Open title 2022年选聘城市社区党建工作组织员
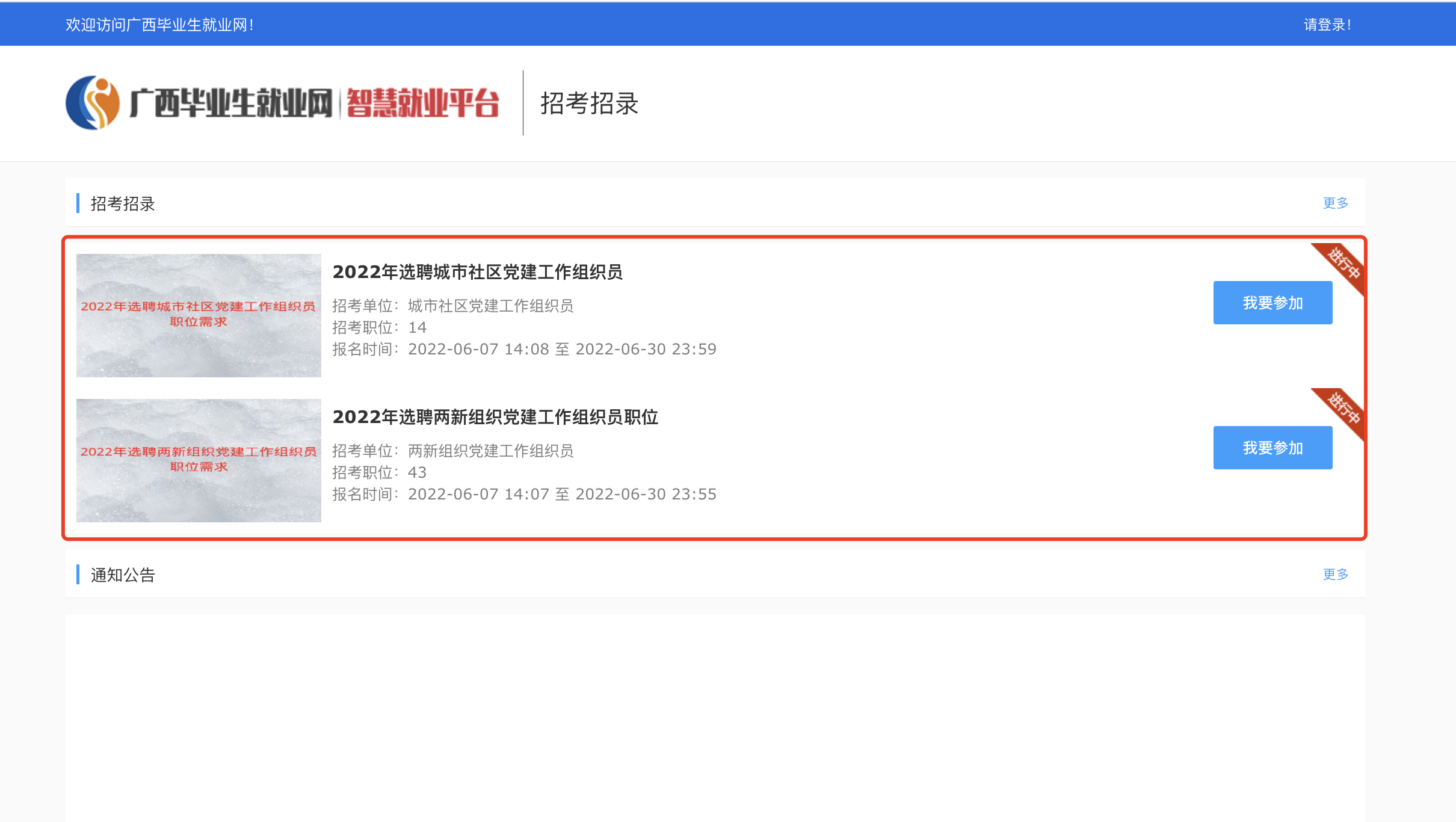The image size is (1456, 822). (477, 272)
